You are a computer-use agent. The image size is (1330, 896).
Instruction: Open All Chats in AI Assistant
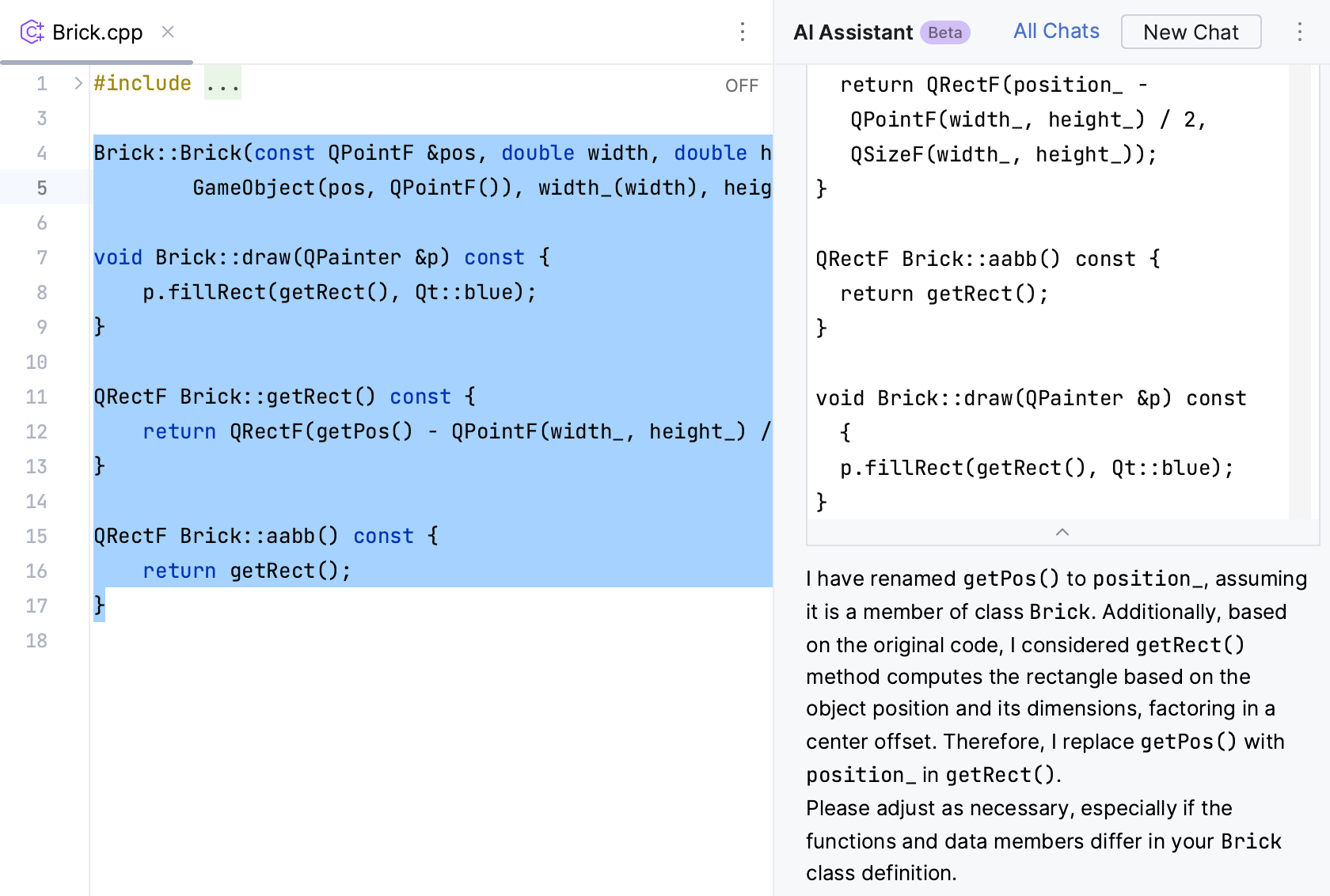(1056, 31)
